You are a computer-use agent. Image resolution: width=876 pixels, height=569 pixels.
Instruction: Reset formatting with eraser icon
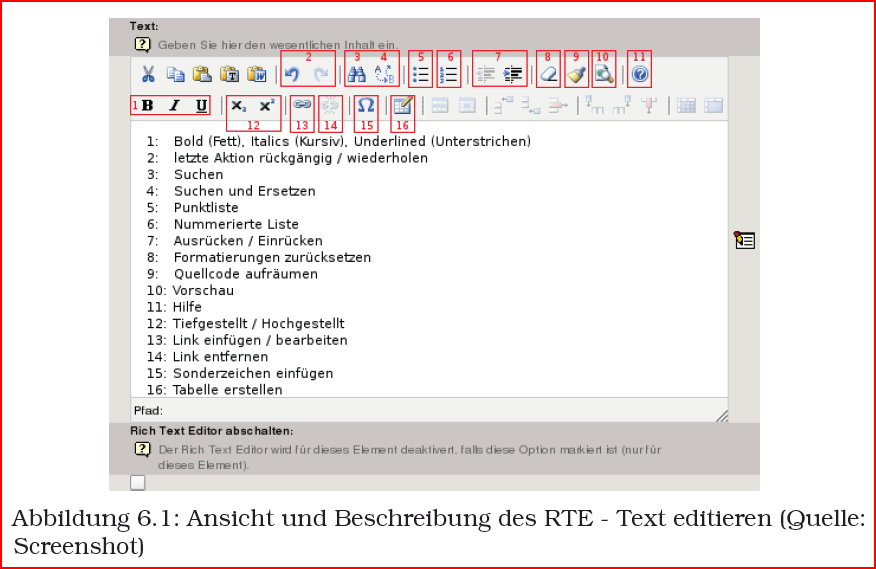549,74
